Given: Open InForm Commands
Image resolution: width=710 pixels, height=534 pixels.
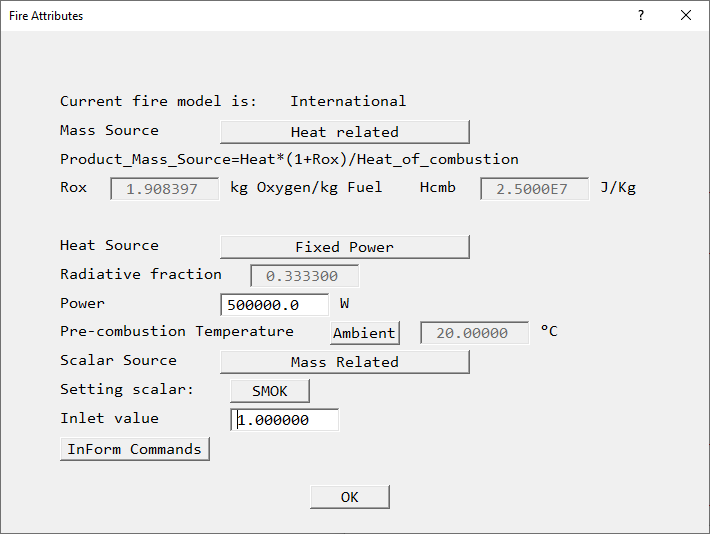Looking at the screenshot, I should click(135, 449).
